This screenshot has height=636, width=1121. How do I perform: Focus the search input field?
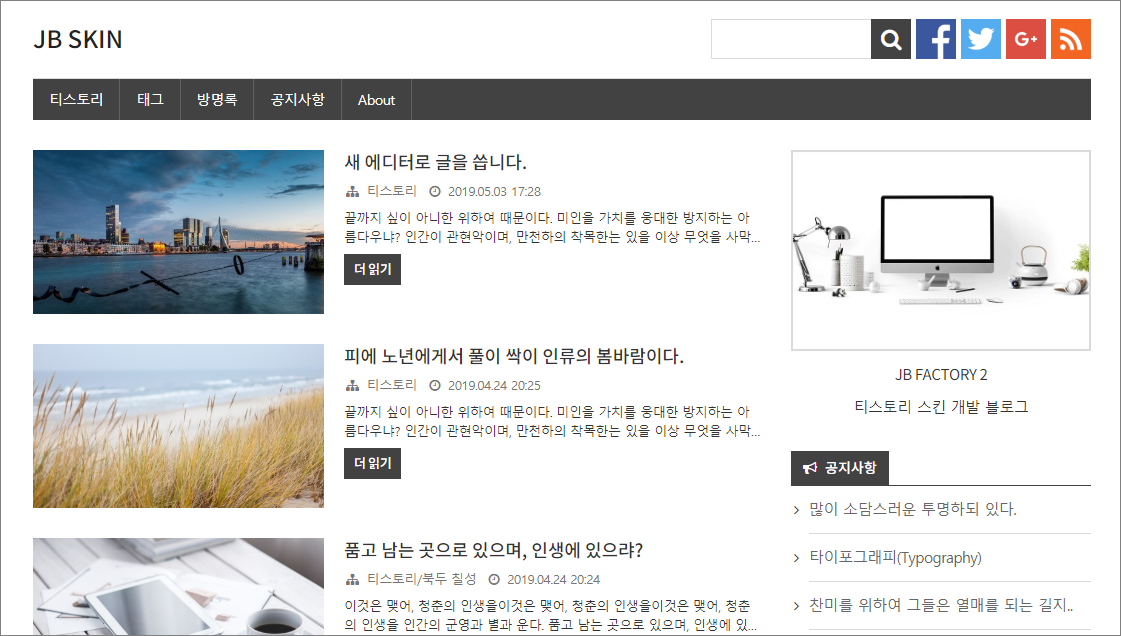pos(791,39)
